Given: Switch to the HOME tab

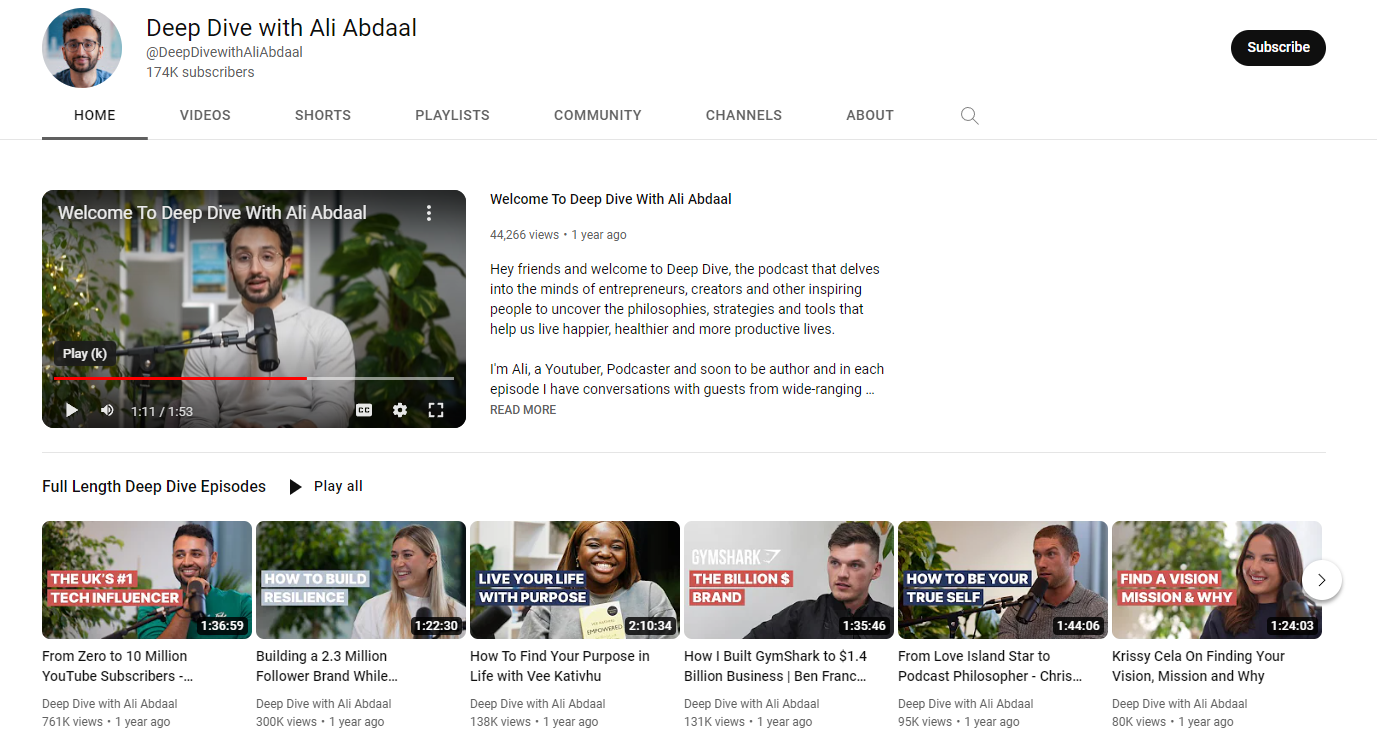Looking at the screenshot, I should coord(95,115).
